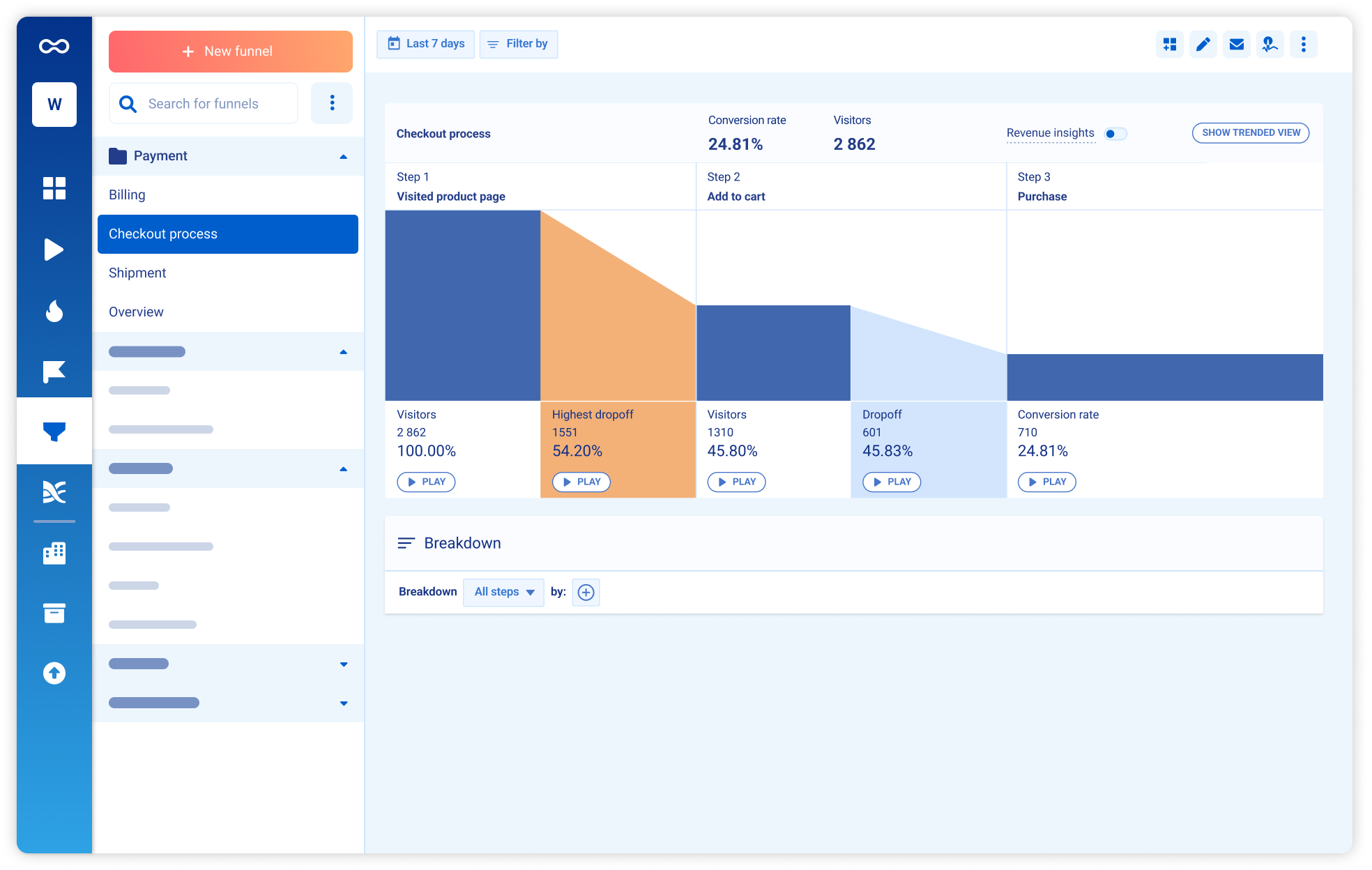The image size is (1372, 870).
Task: Click the email envelope icon in toolbar
Action: pyautogui.click(x=1237, y=45)
